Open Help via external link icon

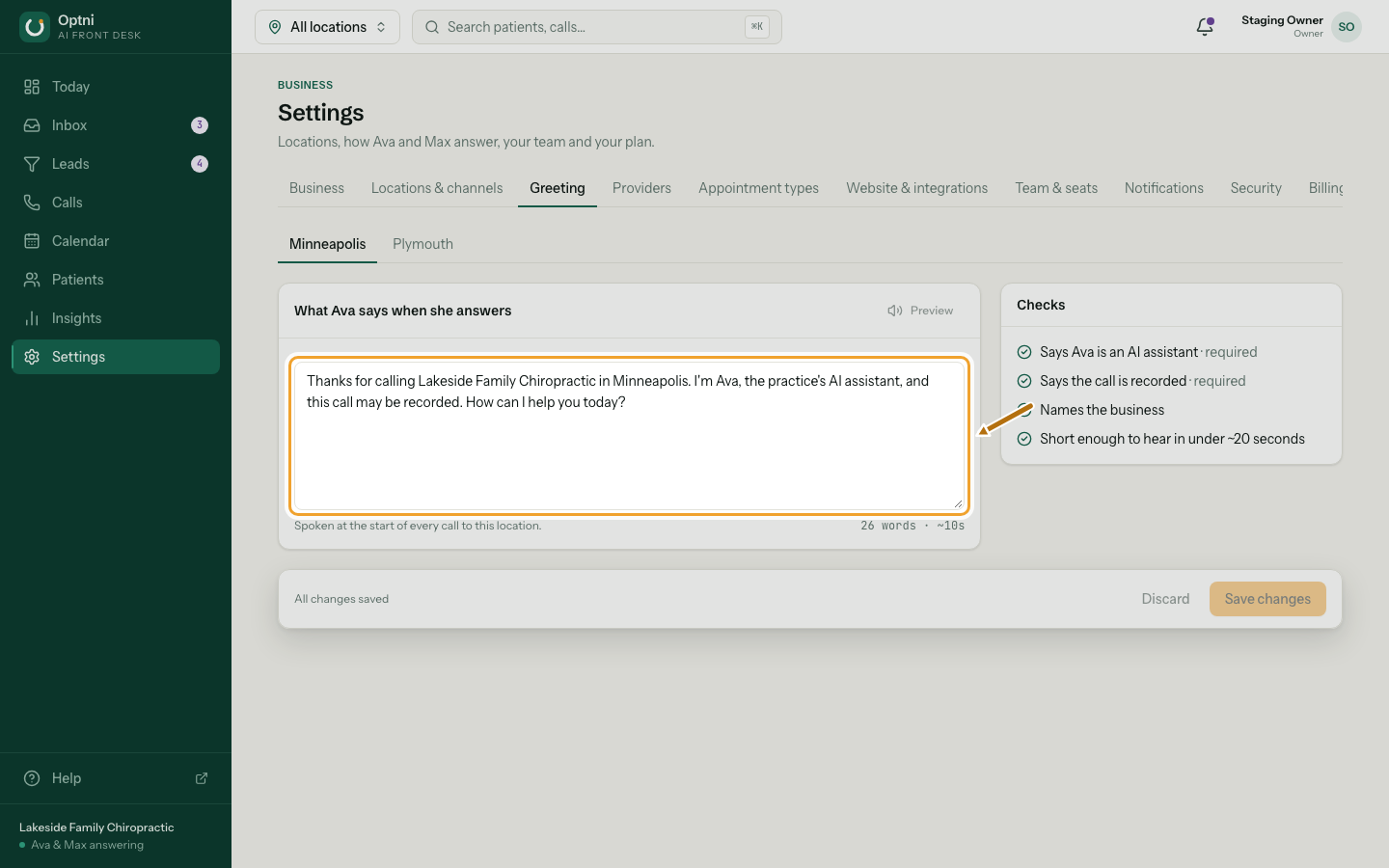(x=202, y=778)
